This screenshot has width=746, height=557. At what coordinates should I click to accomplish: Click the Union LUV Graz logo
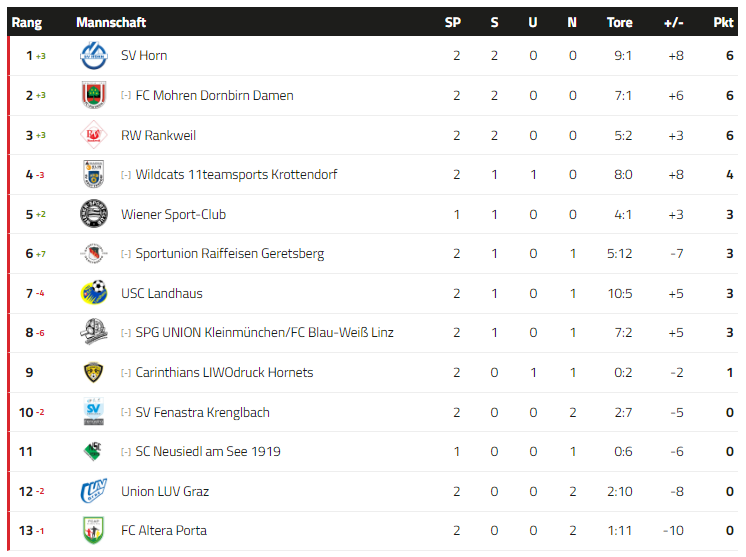94,491
